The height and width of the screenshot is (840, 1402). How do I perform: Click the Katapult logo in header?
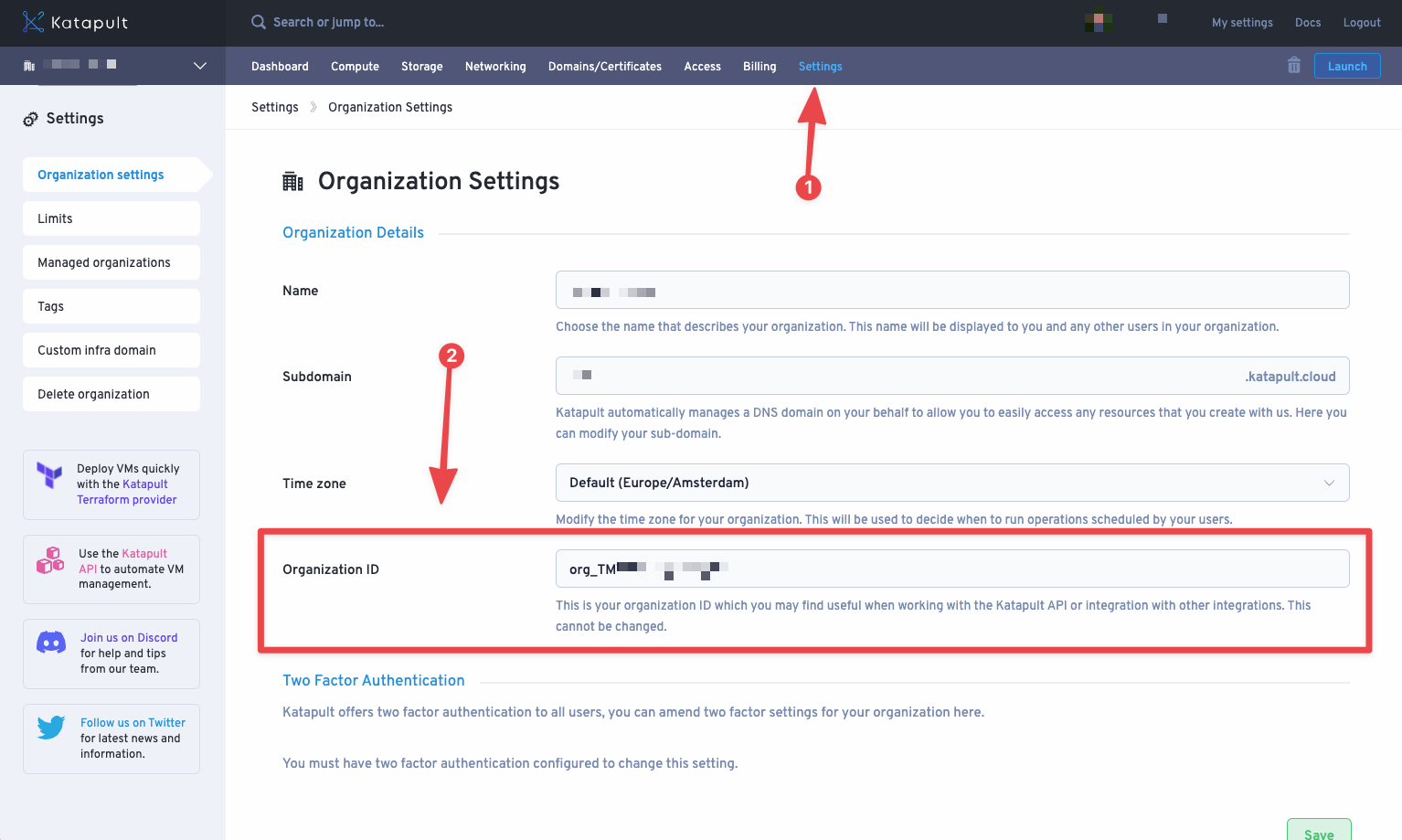point(75,23)
